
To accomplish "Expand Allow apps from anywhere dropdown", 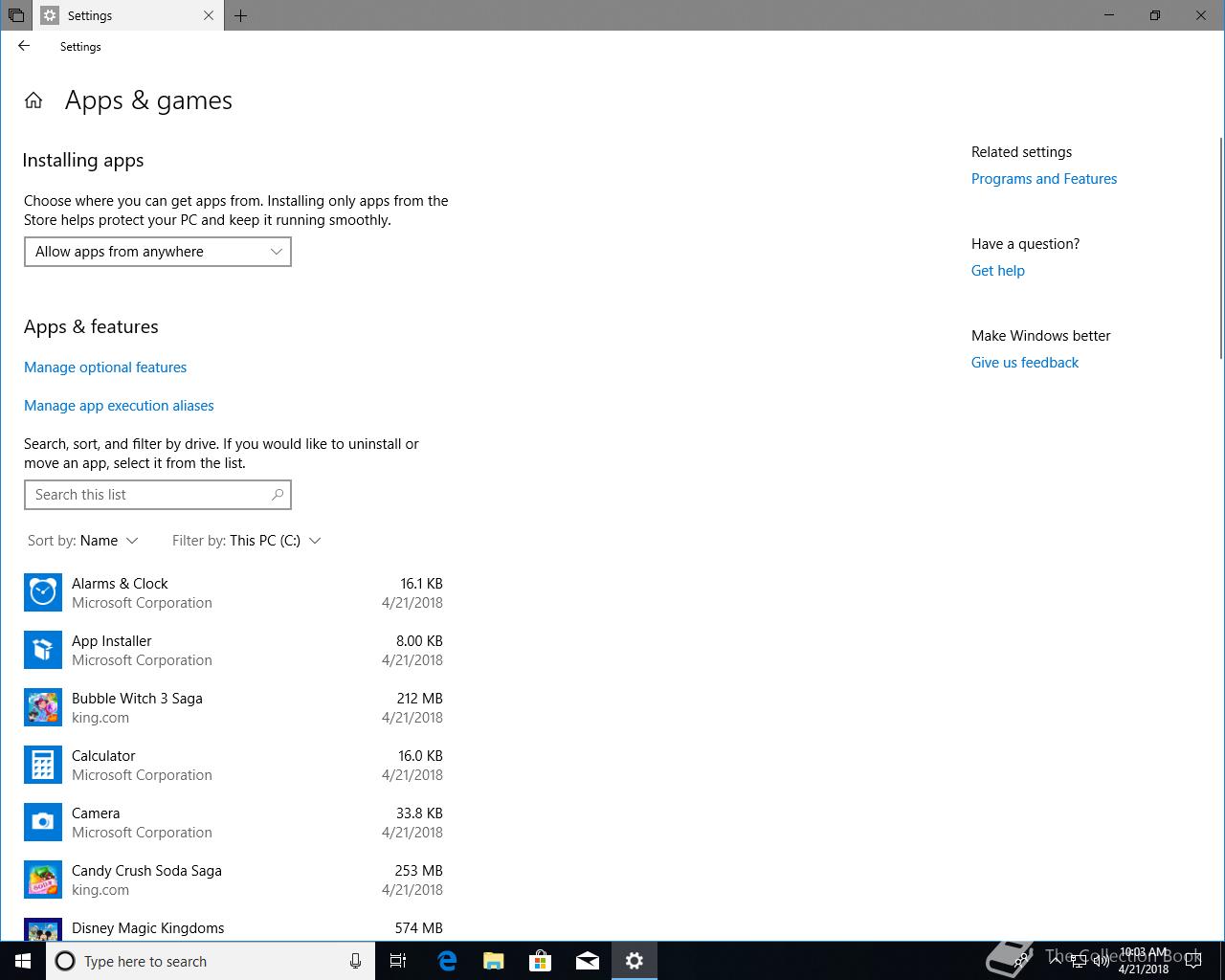I will pos(158,252).
